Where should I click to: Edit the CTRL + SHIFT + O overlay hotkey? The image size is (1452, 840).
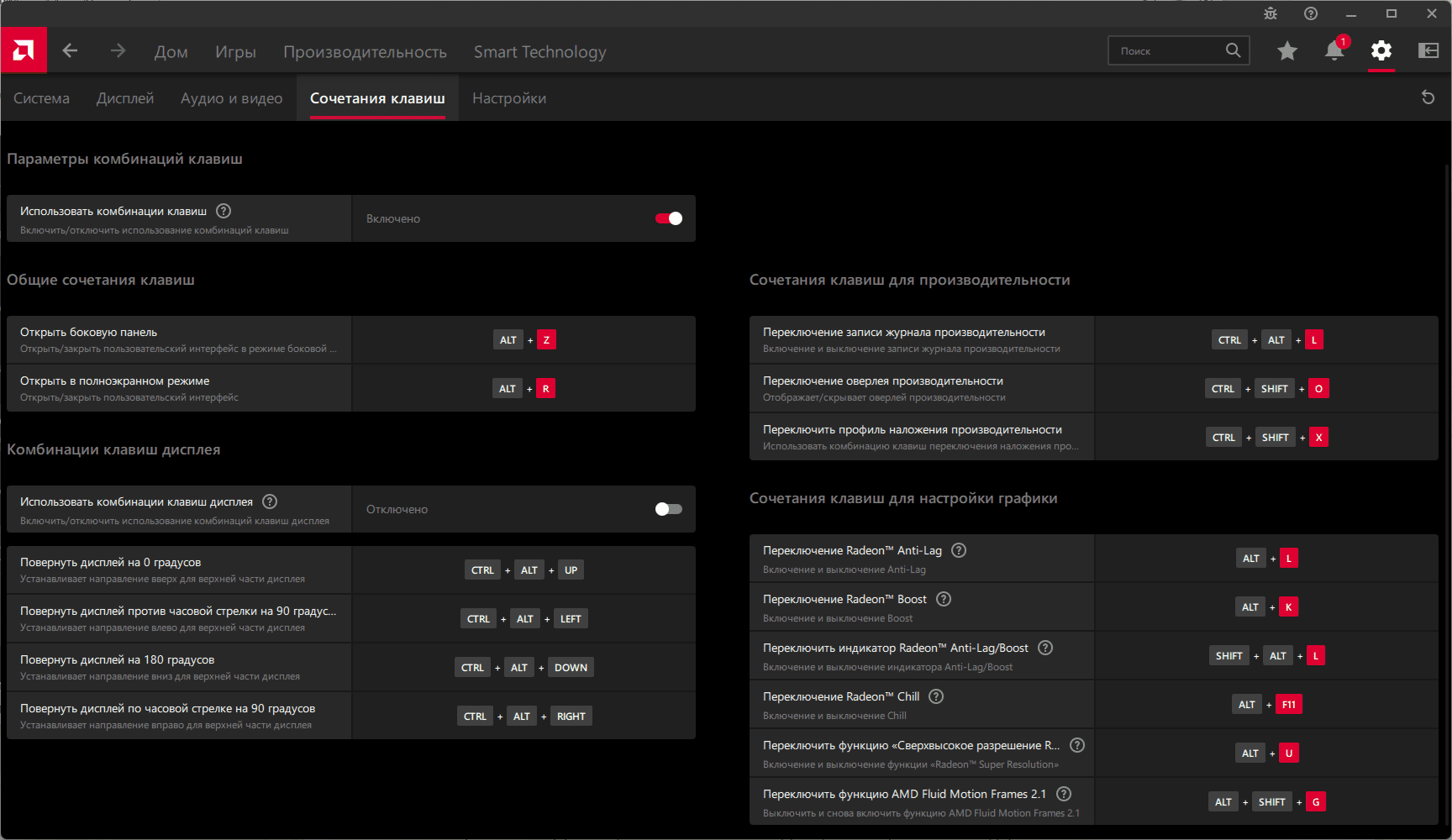click(x=1267, y=389)
